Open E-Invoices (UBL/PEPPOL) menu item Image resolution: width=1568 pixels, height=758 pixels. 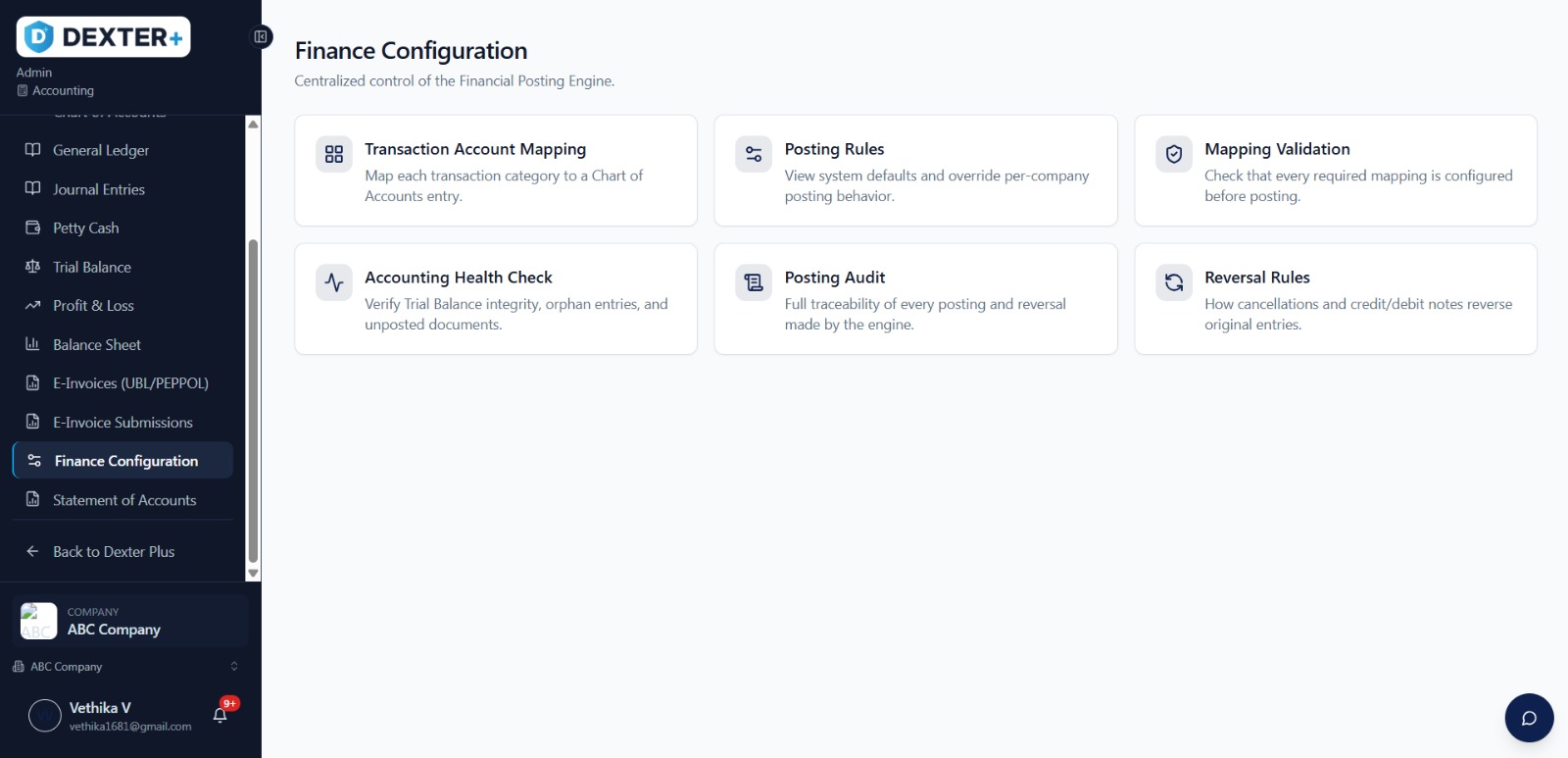(122, 383)
